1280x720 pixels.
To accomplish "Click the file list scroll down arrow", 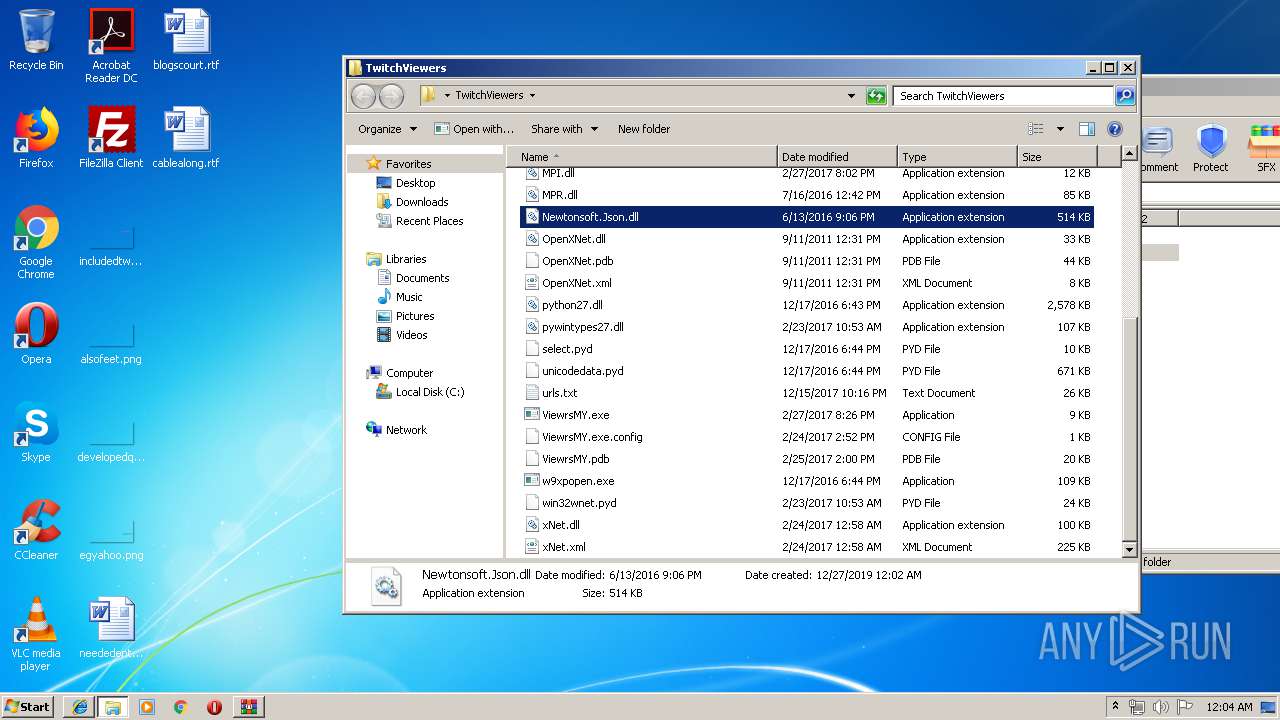I will click(1130, 549).
